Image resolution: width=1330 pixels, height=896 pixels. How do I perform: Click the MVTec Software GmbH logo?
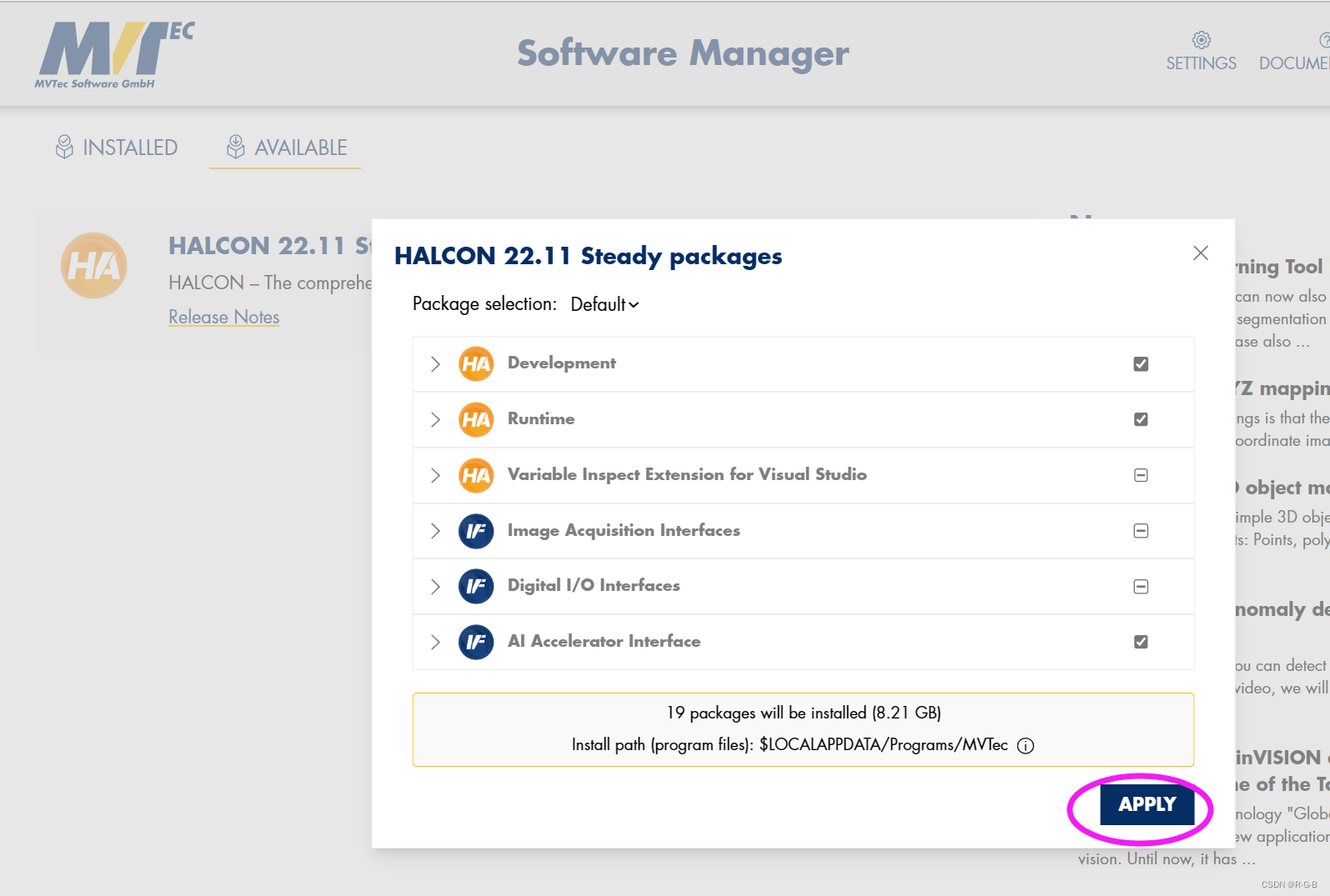114,55
